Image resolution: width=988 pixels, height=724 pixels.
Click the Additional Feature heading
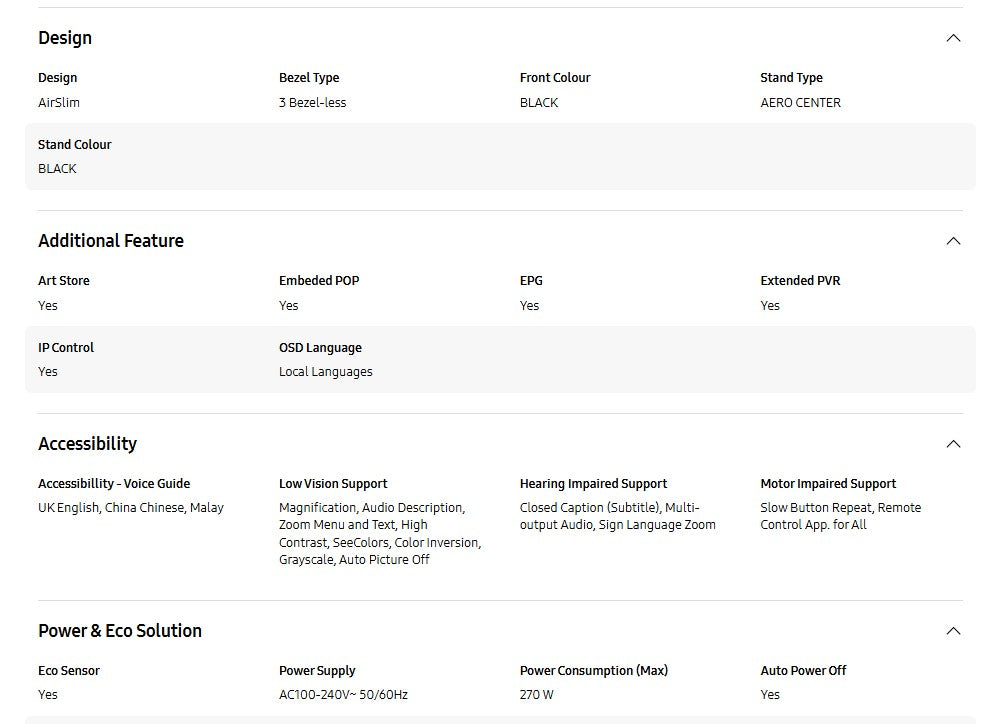coord(111,241)
